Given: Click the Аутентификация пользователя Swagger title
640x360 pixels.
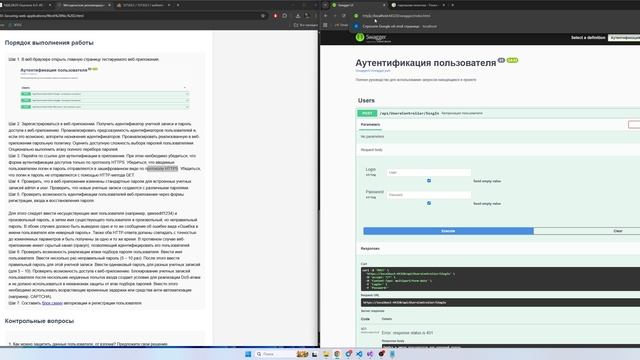Looking at the screenshot, I should click(425, 63).
